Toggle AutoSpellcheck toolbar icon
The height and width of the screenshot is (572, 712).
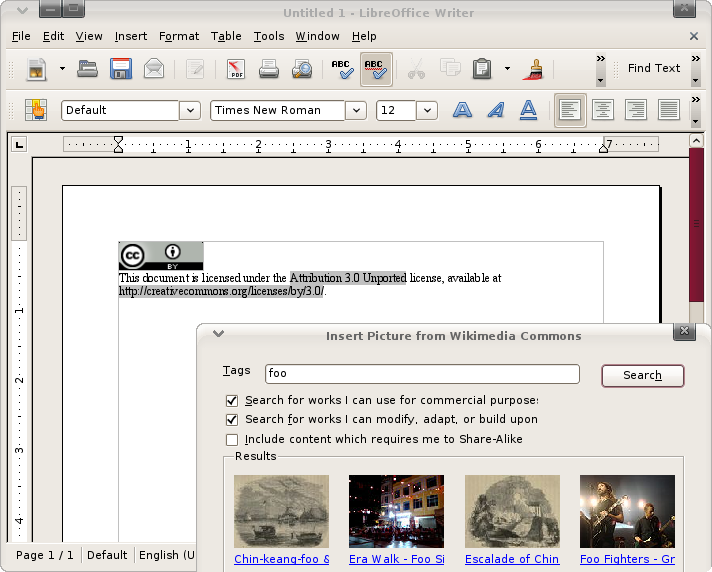click(376, 69)
